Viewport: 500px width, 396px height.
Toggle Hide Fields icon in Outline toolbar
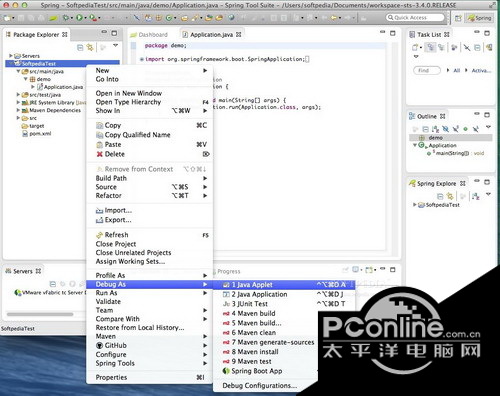coord(445,129)
